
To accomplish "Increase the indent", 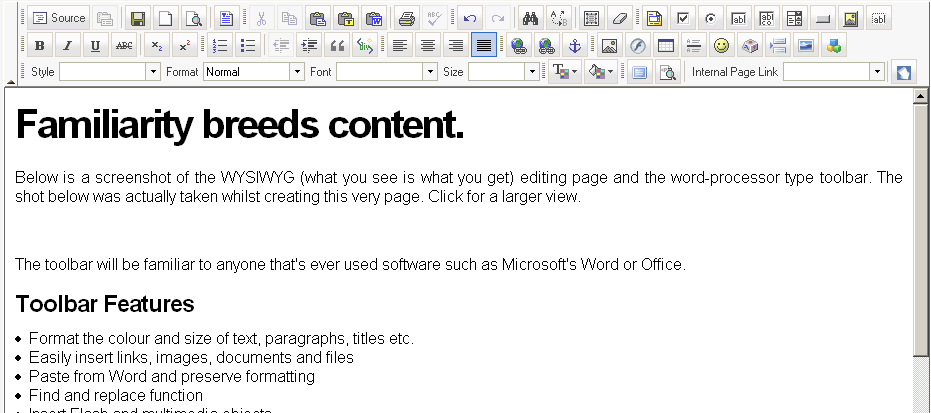I will [309, 45].
